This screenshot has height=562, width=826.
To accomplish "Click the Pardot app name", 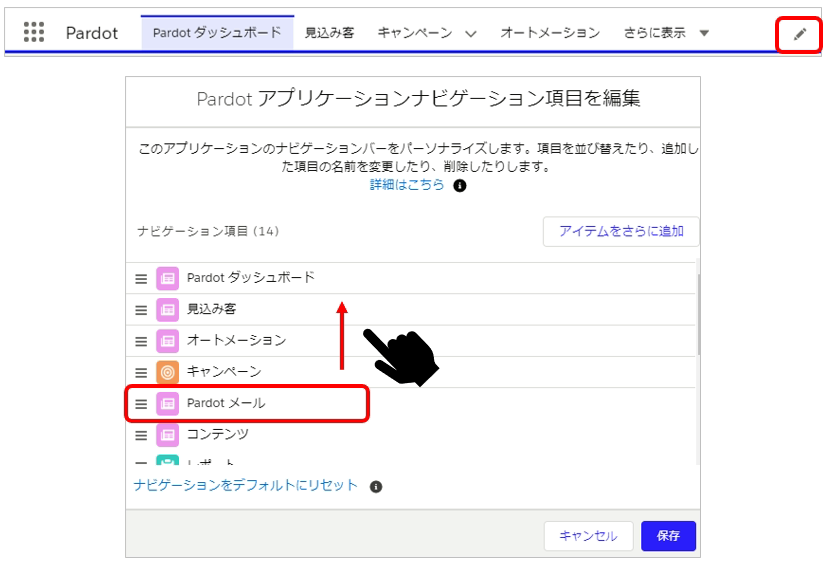I will [x=92, y=33].
